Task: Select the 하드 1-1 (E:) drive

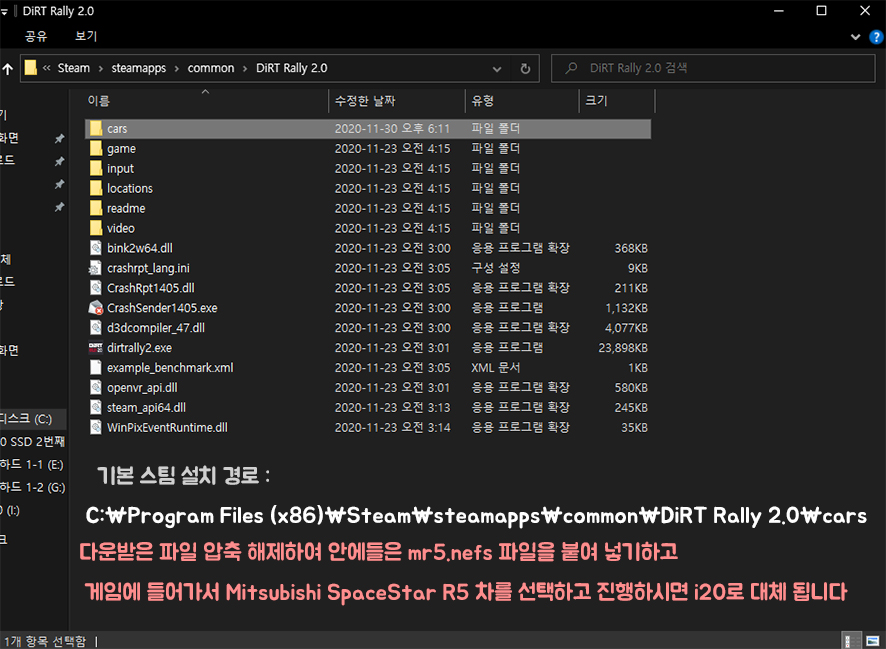Action: coord(32,465)
